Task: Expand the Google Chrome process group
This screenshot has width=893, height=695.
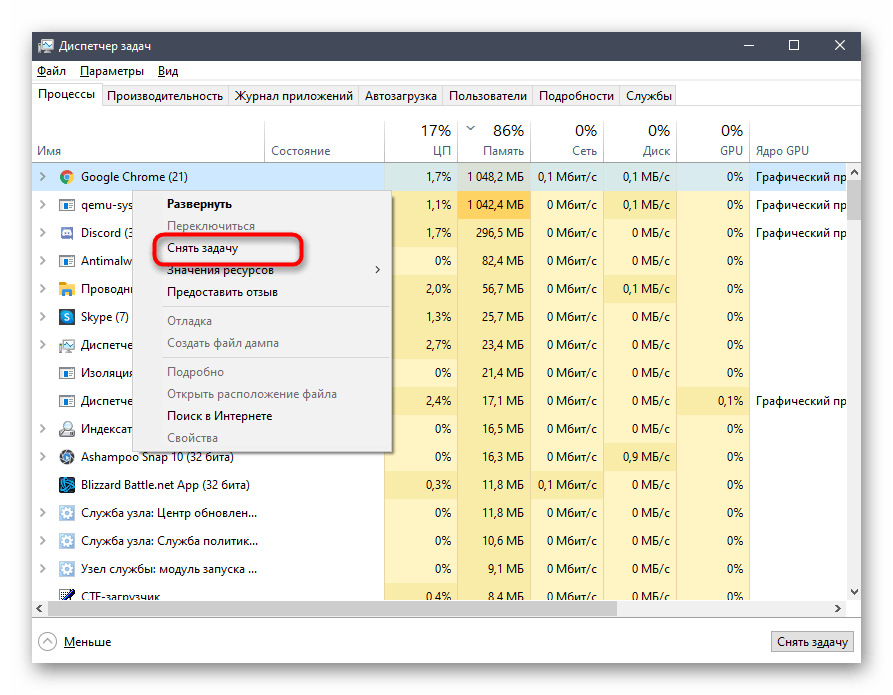Action: coord(42,177)
